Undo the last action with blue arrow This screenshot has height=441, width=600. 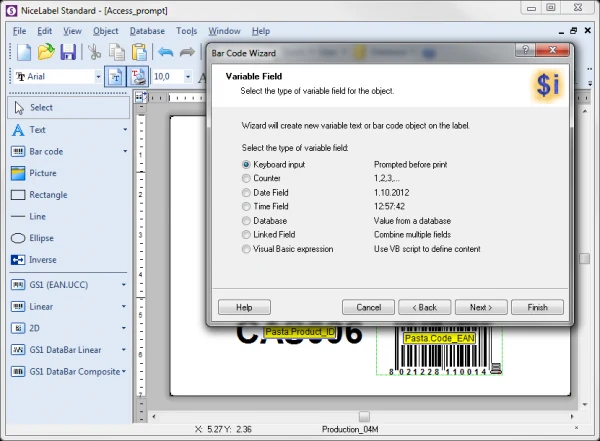pos(165,52)
